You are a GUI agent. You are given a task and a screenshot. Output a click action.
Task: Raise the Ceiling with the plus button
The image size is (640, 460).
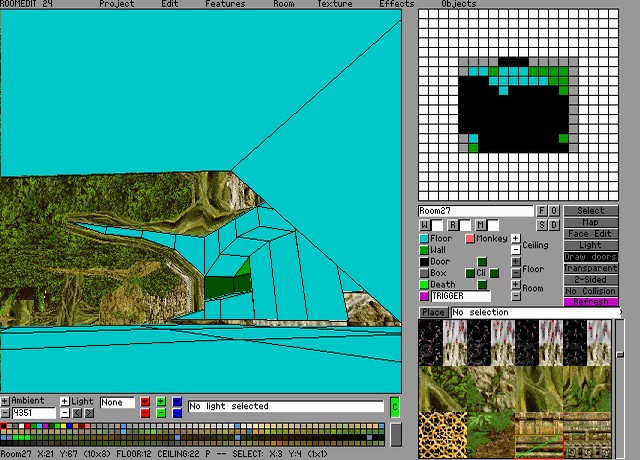click(515, 239)
